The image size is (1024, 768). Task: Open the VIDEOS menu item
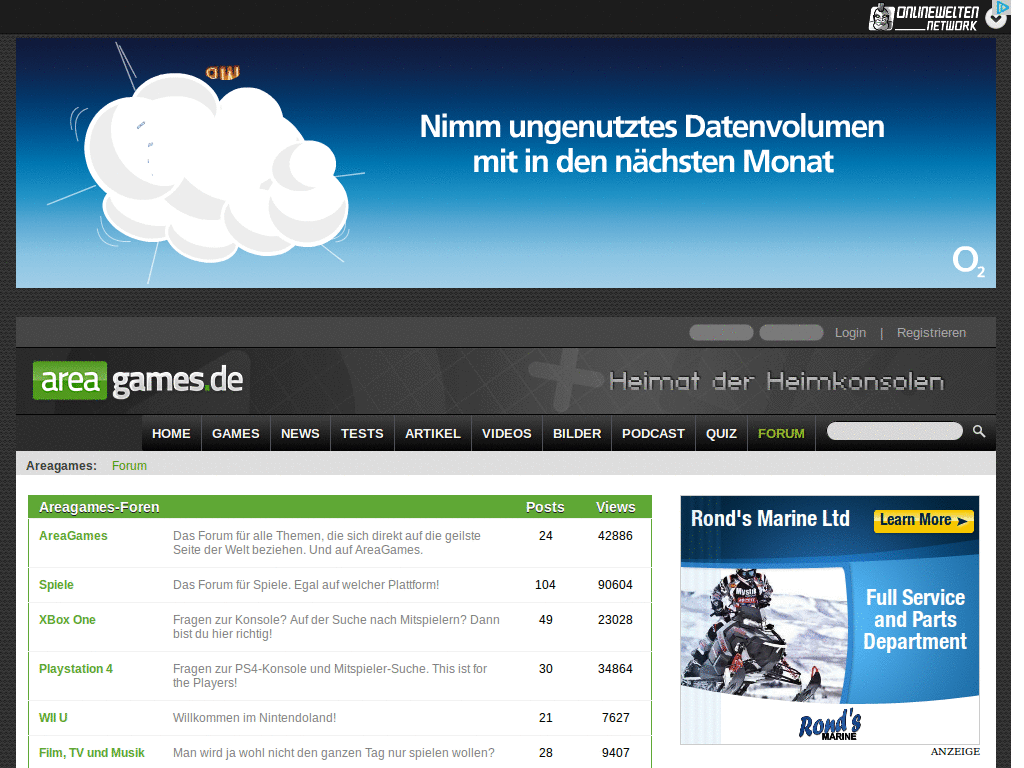click(x=507, y=434)
